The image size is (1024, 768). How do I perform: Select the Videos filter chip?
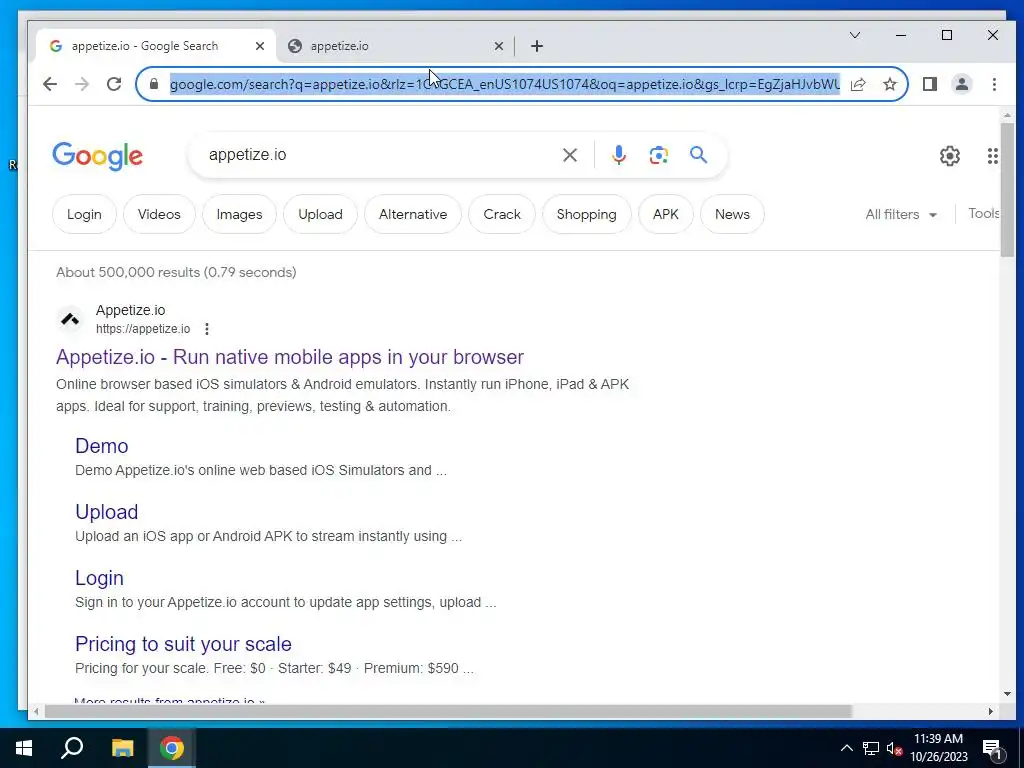[159, 214]
